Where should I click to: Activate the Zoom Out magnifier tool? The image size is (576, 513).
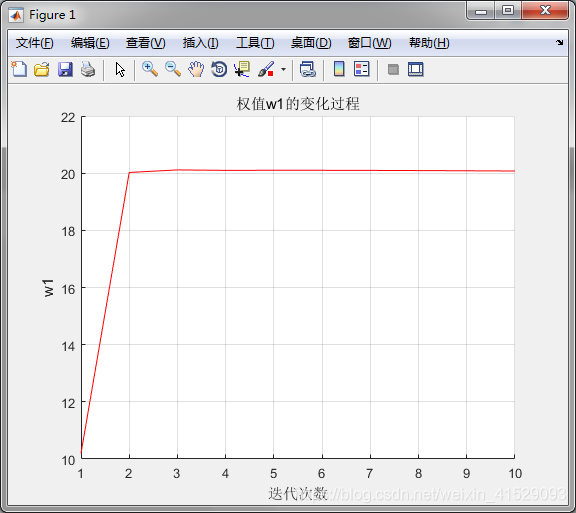pyautogui.click(x=173, y=69)
